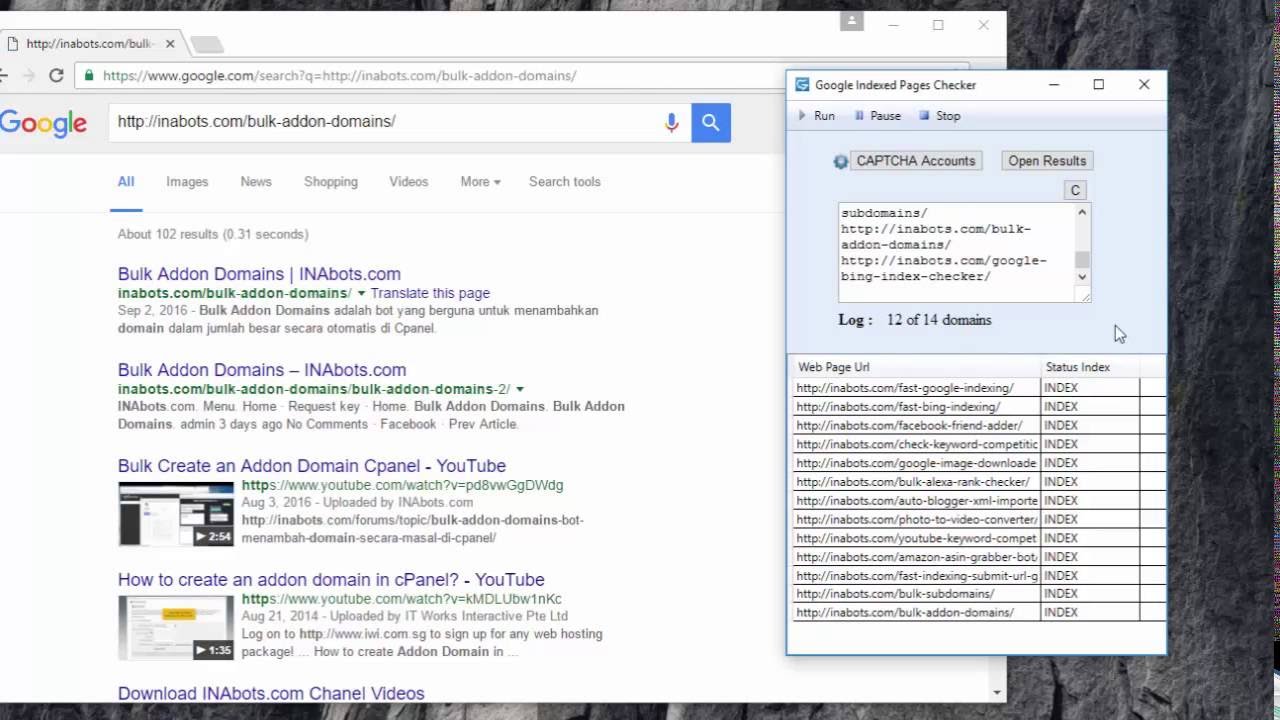Select the photo-to-video-converter row
The width and height of the screenshot is (1280, 720).
coord(979,519)
